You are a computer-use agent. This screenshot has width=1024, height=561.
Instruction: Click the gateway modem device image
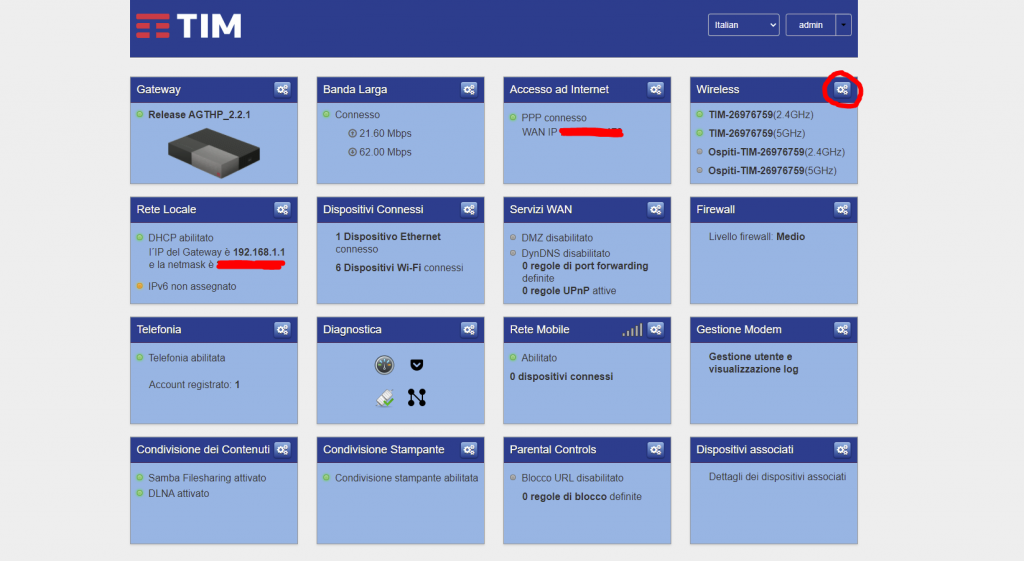(x=213, y=149)
